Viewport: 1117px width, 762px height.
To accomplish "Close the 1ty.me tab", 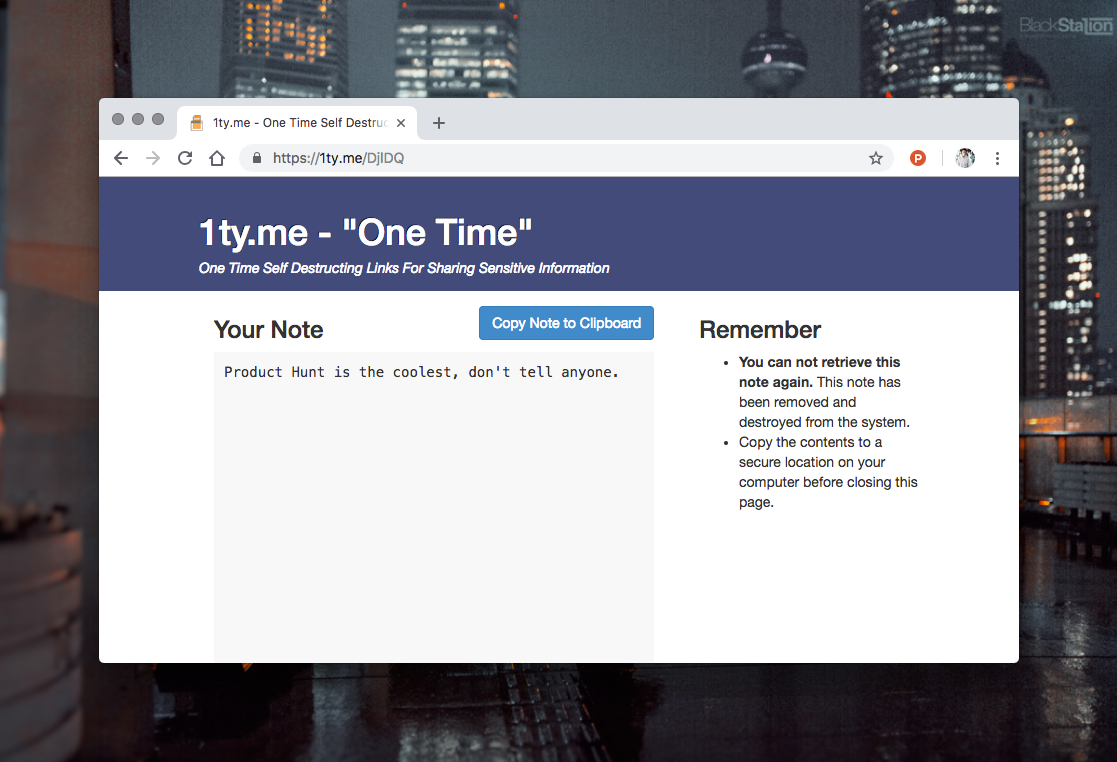I will tap(401, 122).
